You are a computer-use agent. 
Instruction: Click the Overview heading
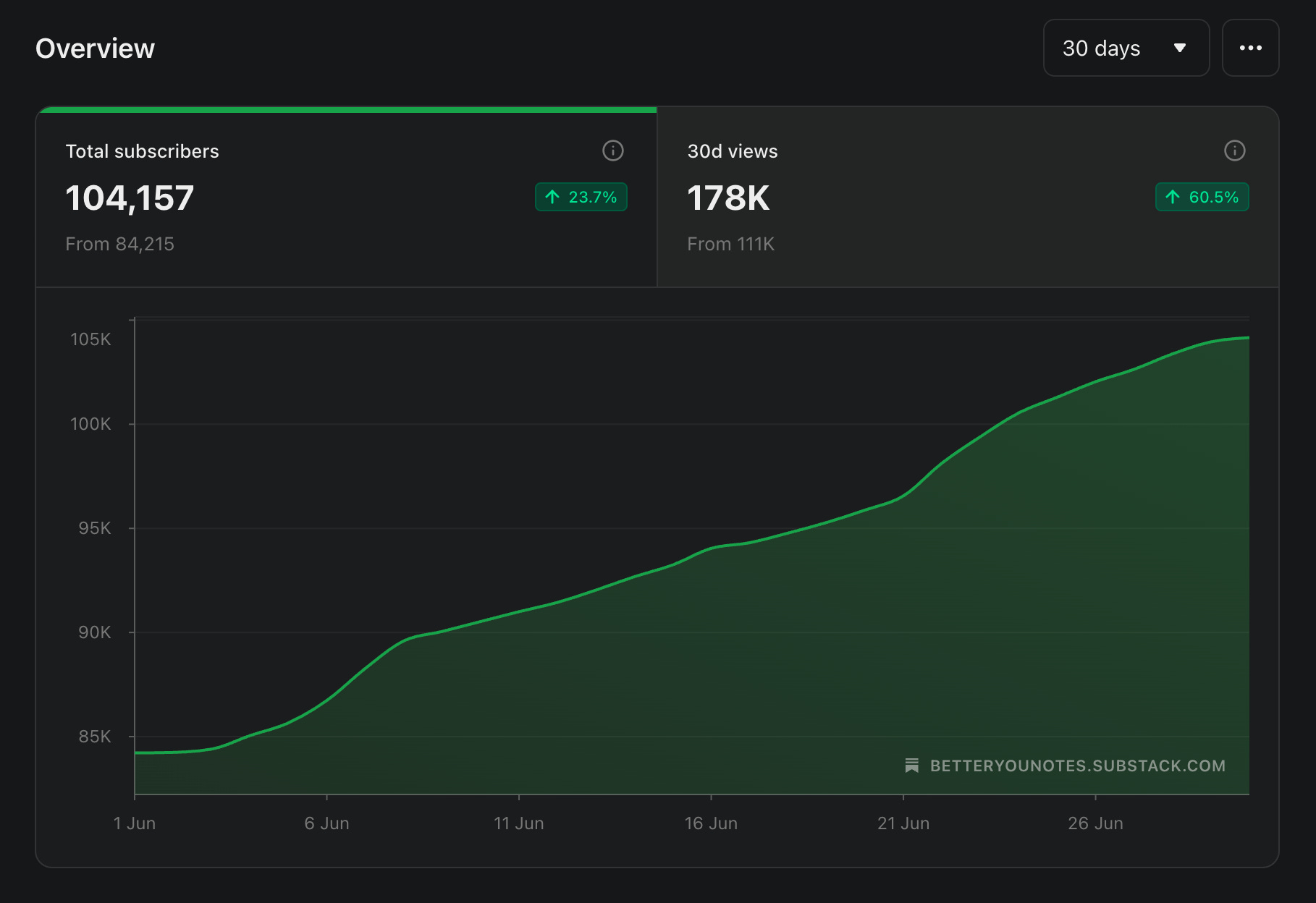[95, 48]
